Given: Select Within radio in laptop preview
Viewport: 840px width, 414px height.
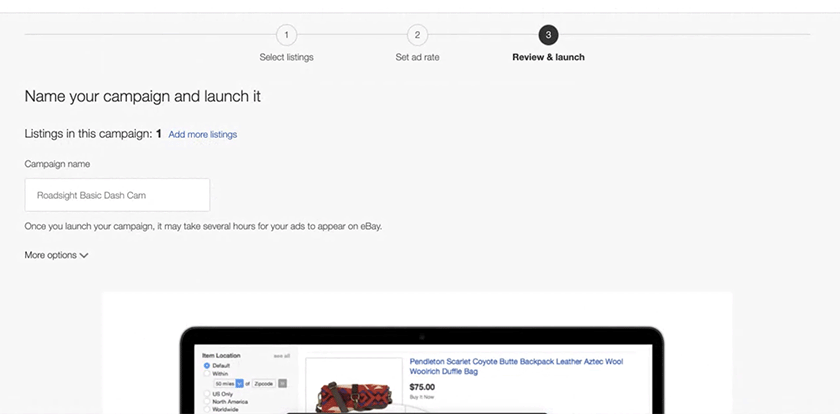Looking at the screenshot, I should 207,374.
